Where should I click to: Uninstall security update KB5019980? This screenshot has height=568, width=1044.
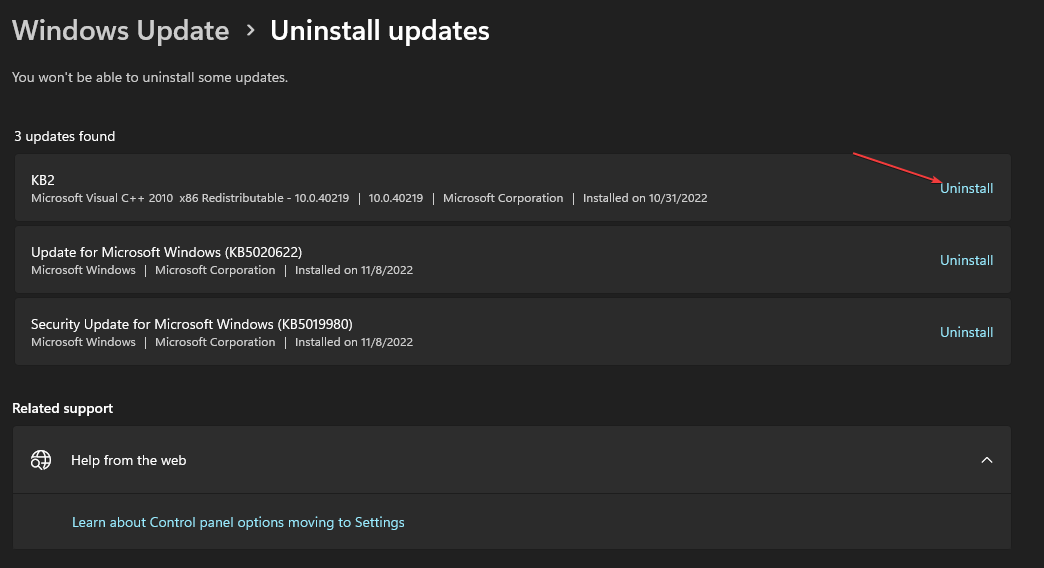coord(966,332)
